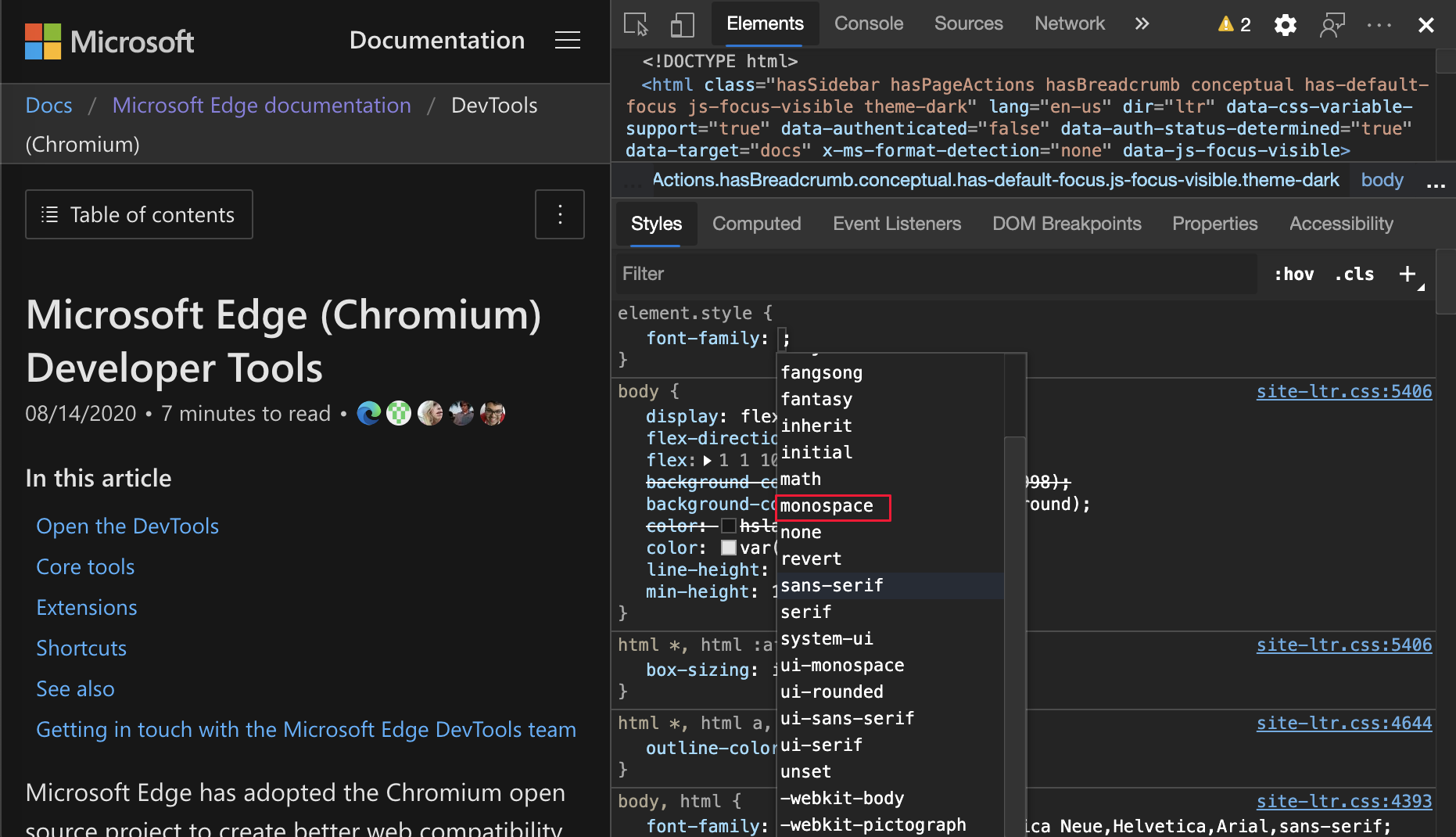The width and height of the screenshot is (1456, 837).
Task: Open the documentation hamburger menu
Action: click(568, 40)
